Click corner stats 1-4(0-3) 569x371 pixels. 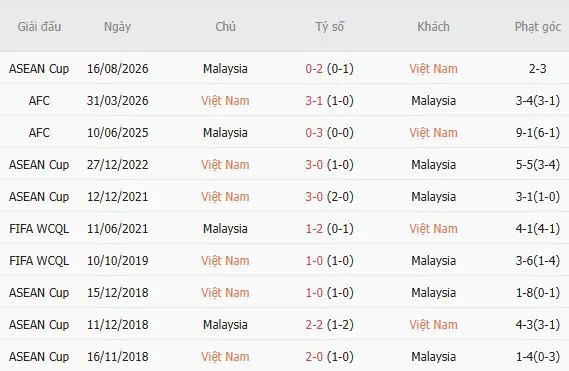click(537, 356)
